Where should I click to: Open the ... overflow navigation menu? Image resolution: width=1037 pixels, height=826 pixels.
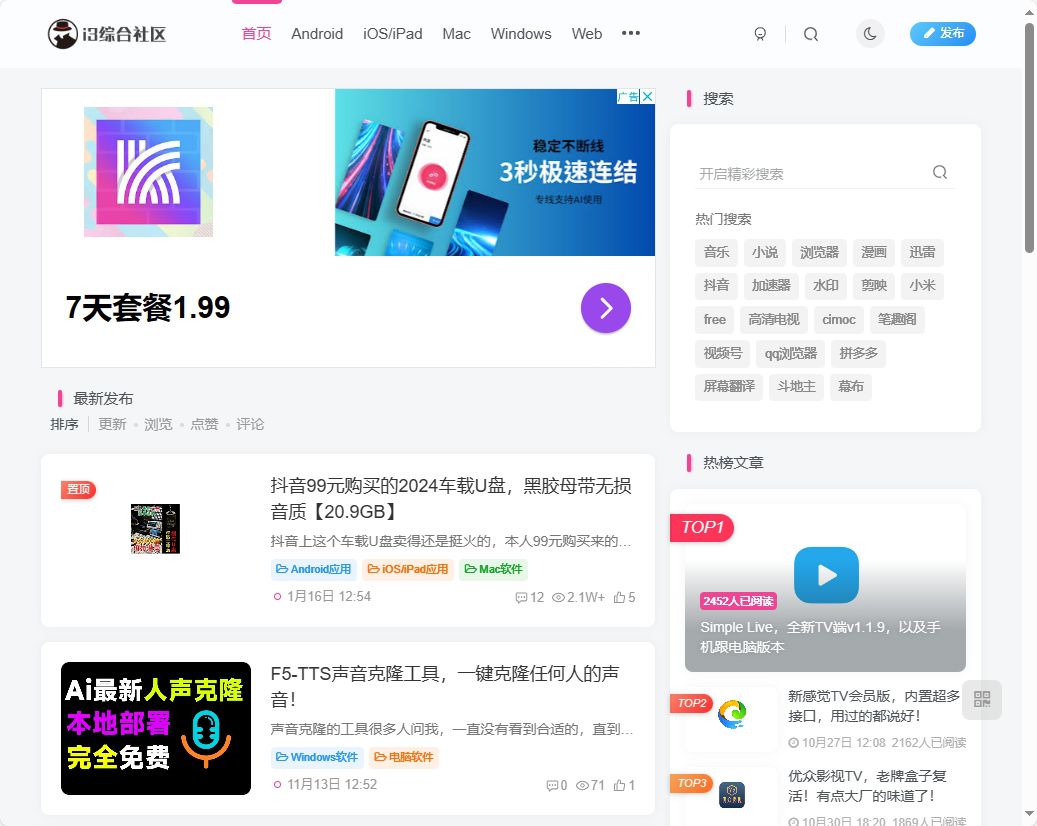pyautogui.click(x=631, y=33)
